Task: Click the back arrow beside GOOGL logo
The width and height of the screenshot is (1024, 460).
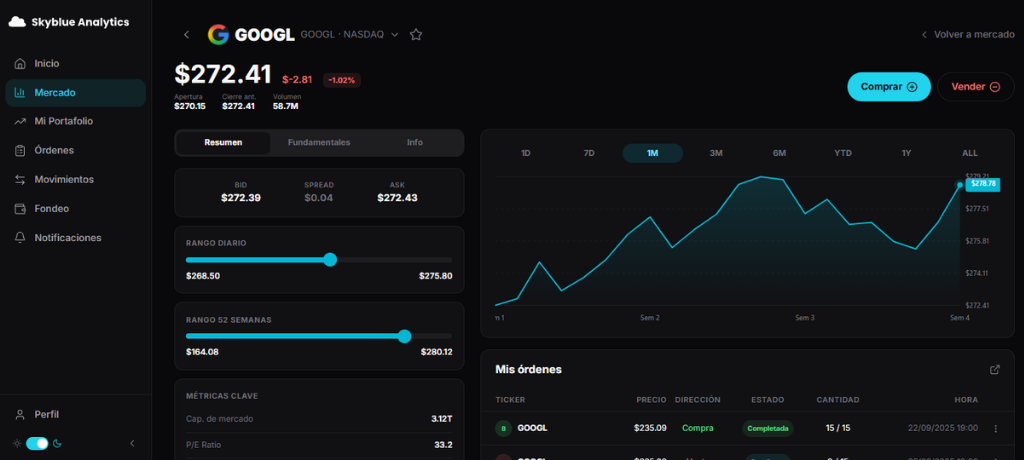Action: (187, 35)
